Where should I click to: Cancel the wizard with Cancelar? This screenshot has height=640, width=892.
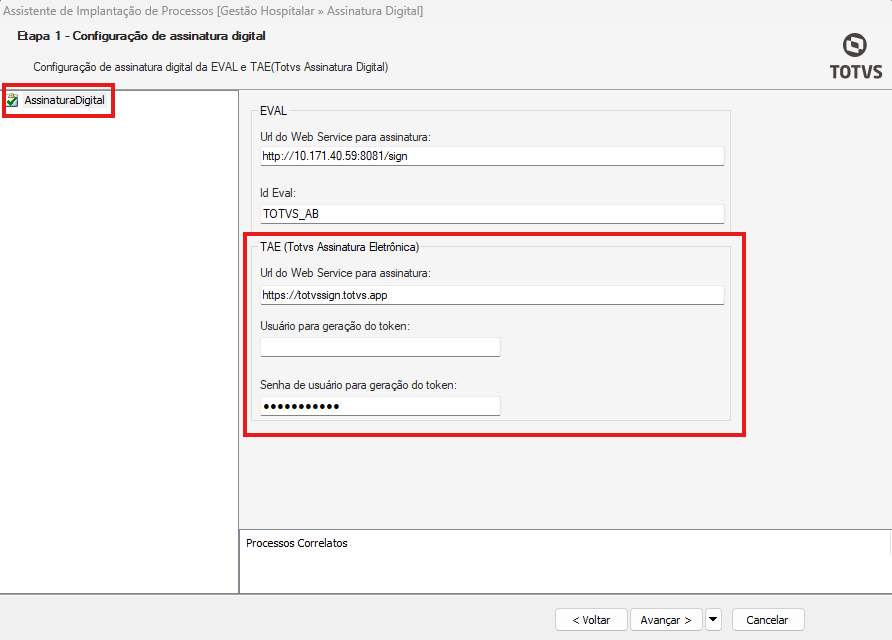pos(767,620)
